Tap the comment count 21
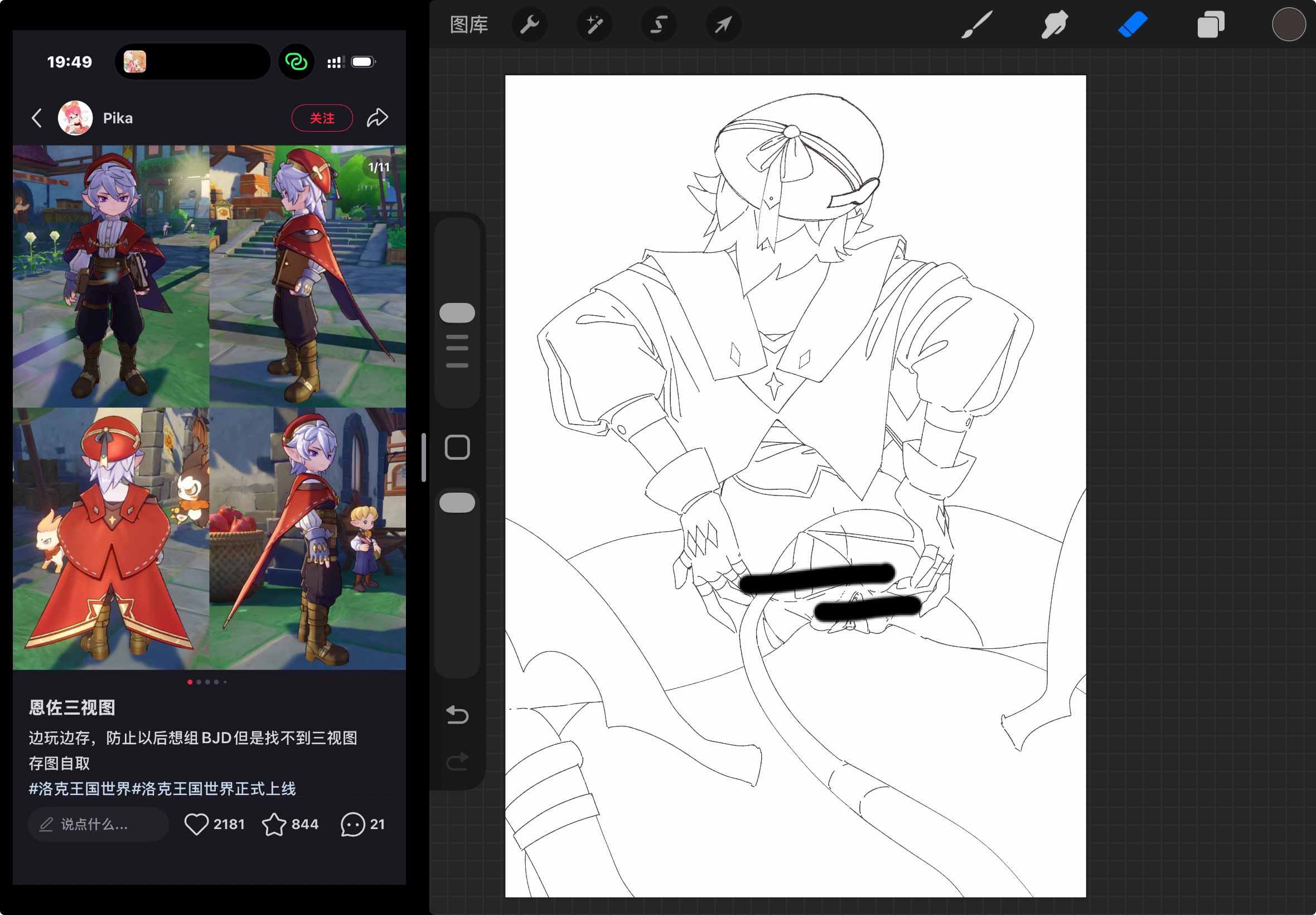The height and width of the screenshot is (915, 1316). point(377,824)
